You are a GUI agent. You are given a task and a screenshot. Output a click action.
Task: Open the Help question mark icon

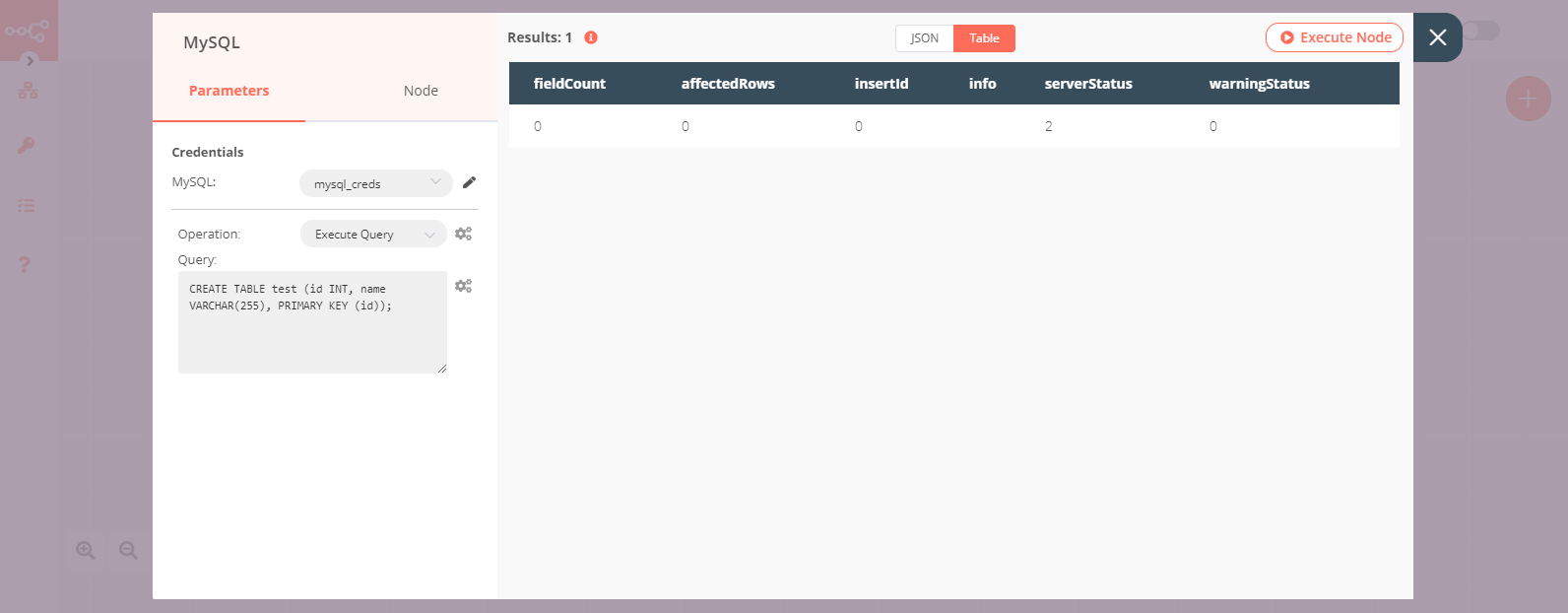coord(25,264)
